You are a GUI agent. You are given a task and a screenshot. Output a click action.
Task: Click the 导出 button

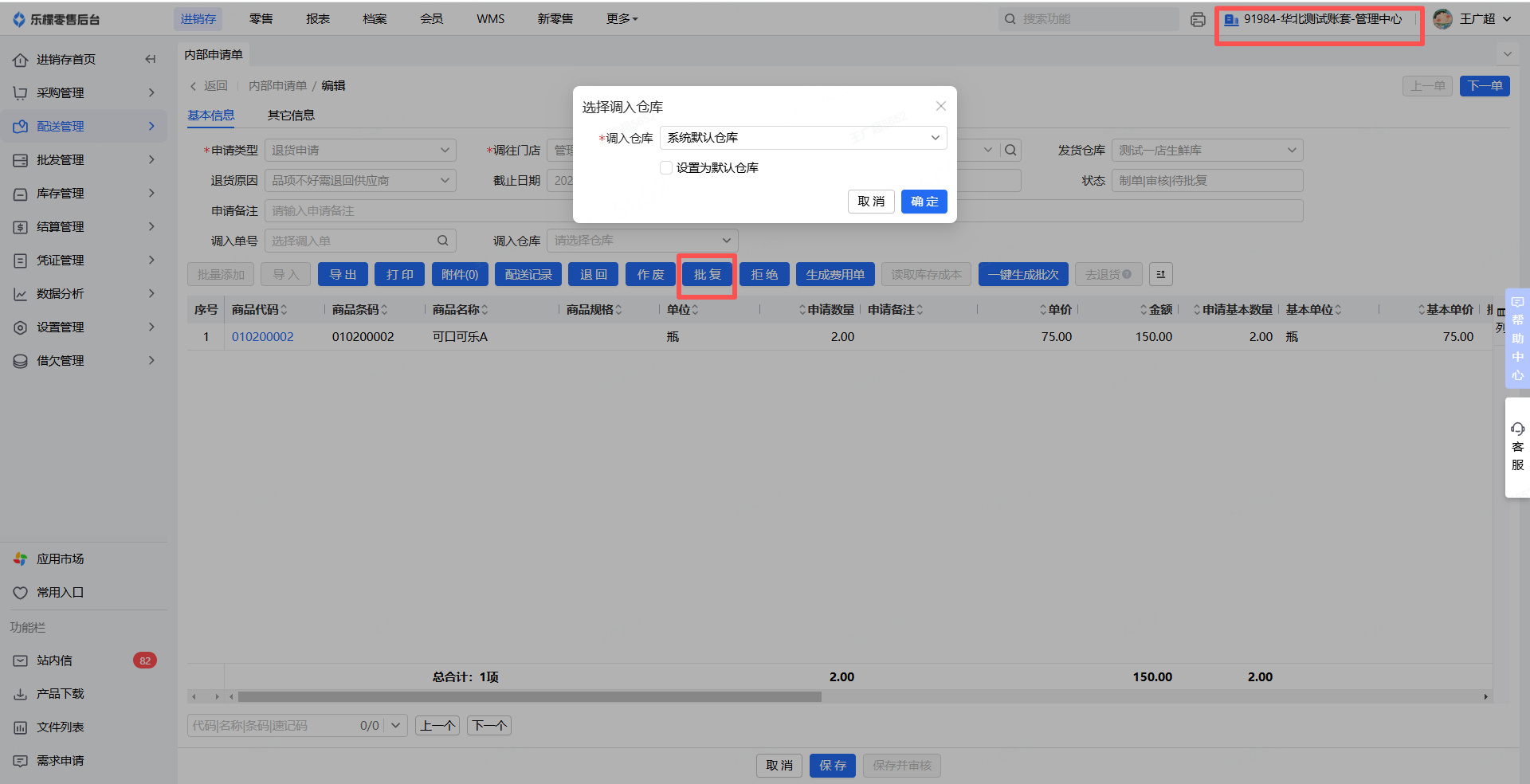(343, 275)
